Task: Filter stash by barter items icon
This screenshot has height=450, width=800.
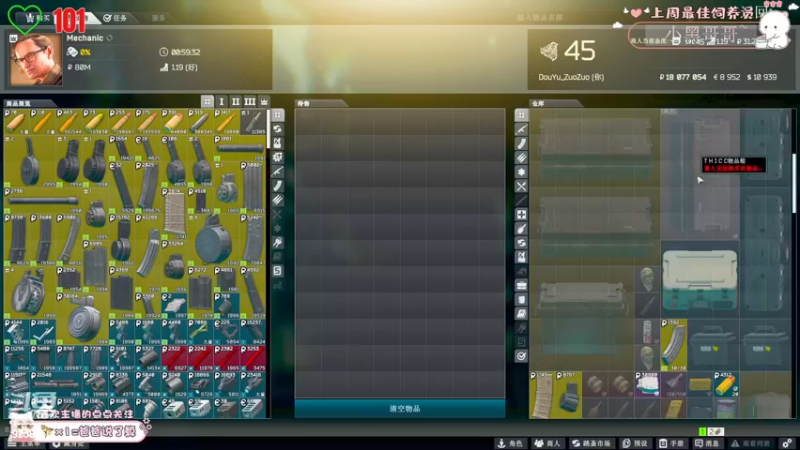Action: (x=521, y=243)
